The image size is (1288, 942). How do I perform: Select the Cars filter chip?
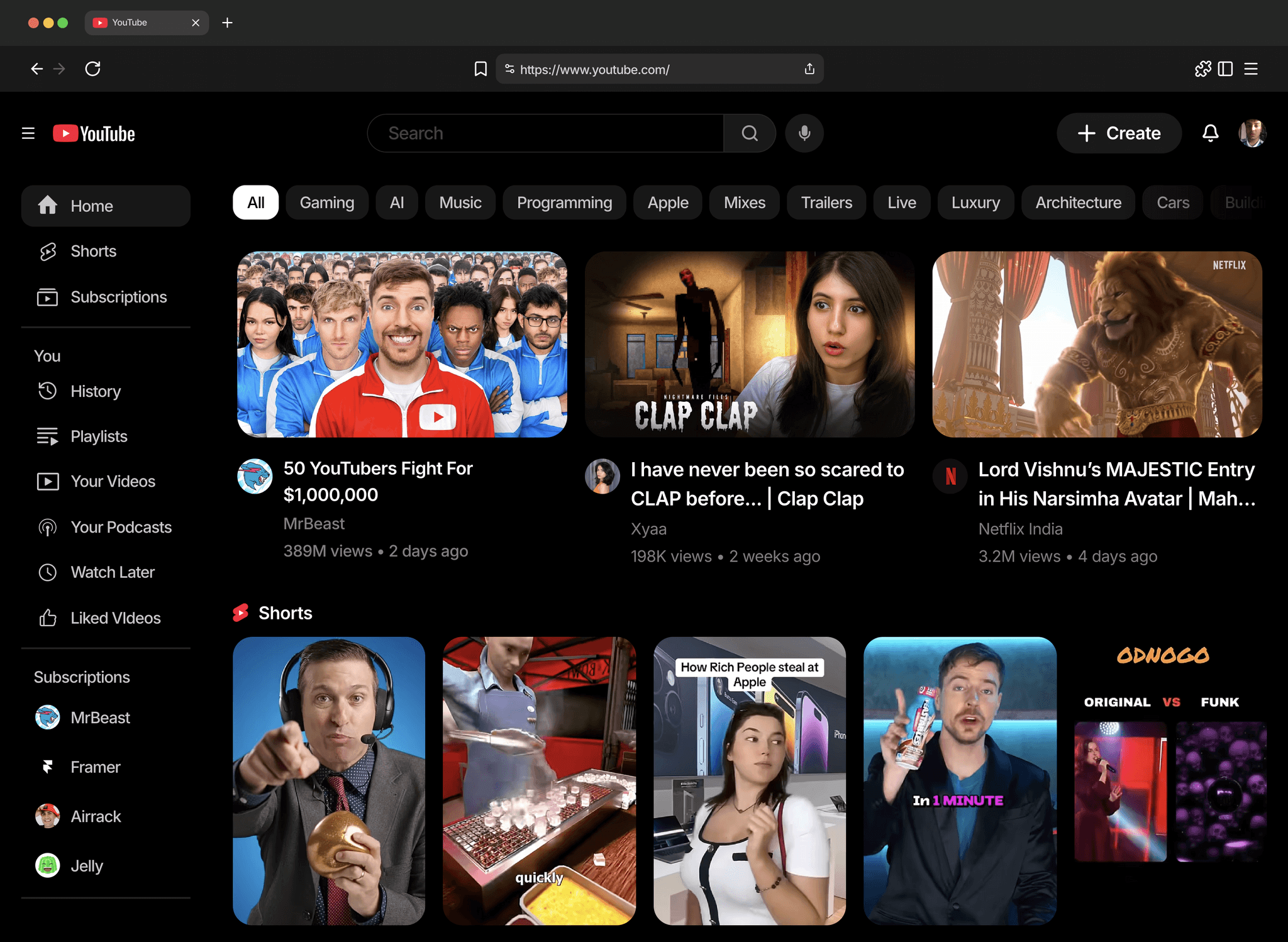1173,202
